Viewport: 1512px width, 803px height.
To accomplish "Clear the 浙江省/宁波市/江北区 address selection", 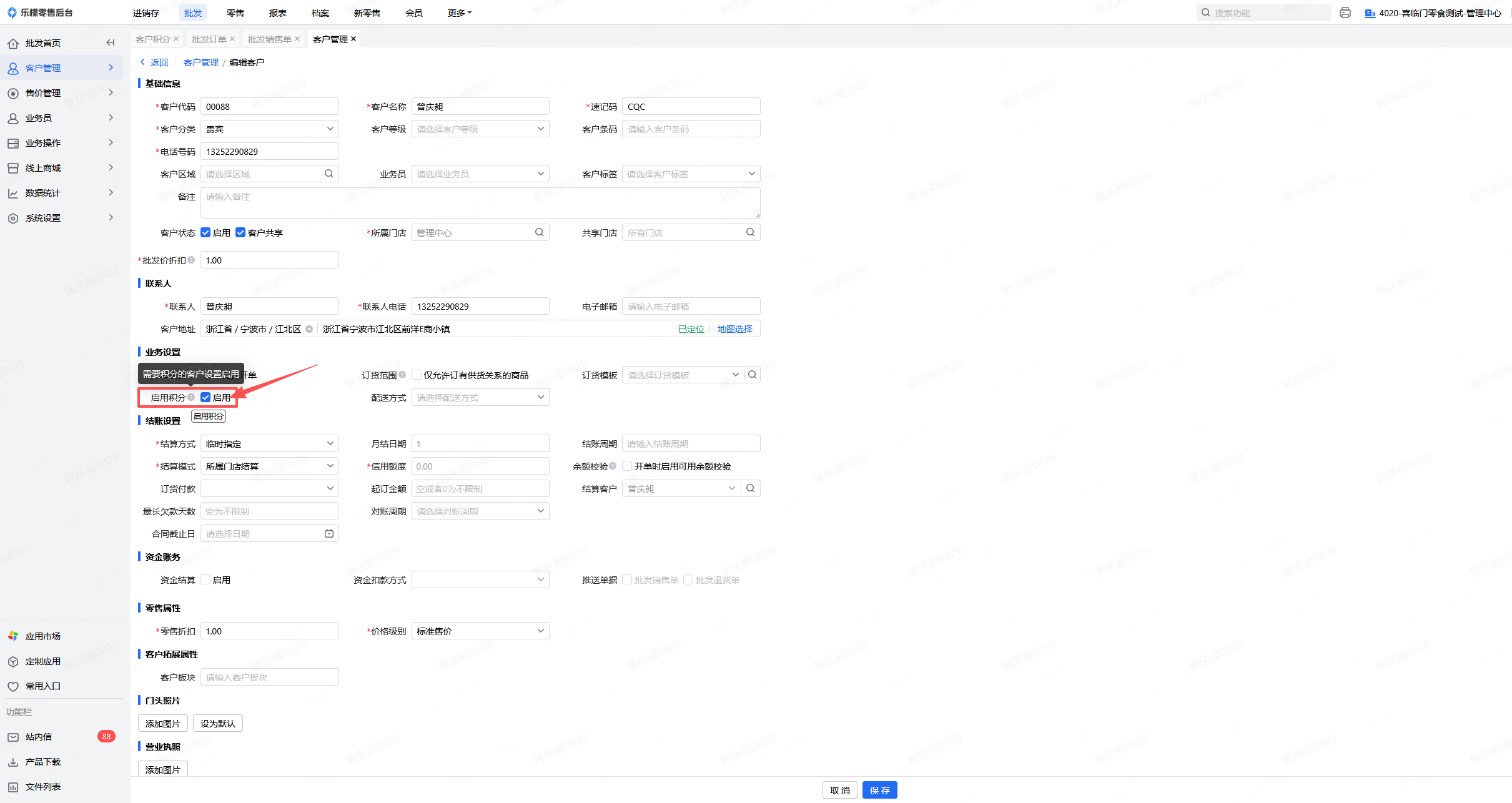I will (309, 329).
